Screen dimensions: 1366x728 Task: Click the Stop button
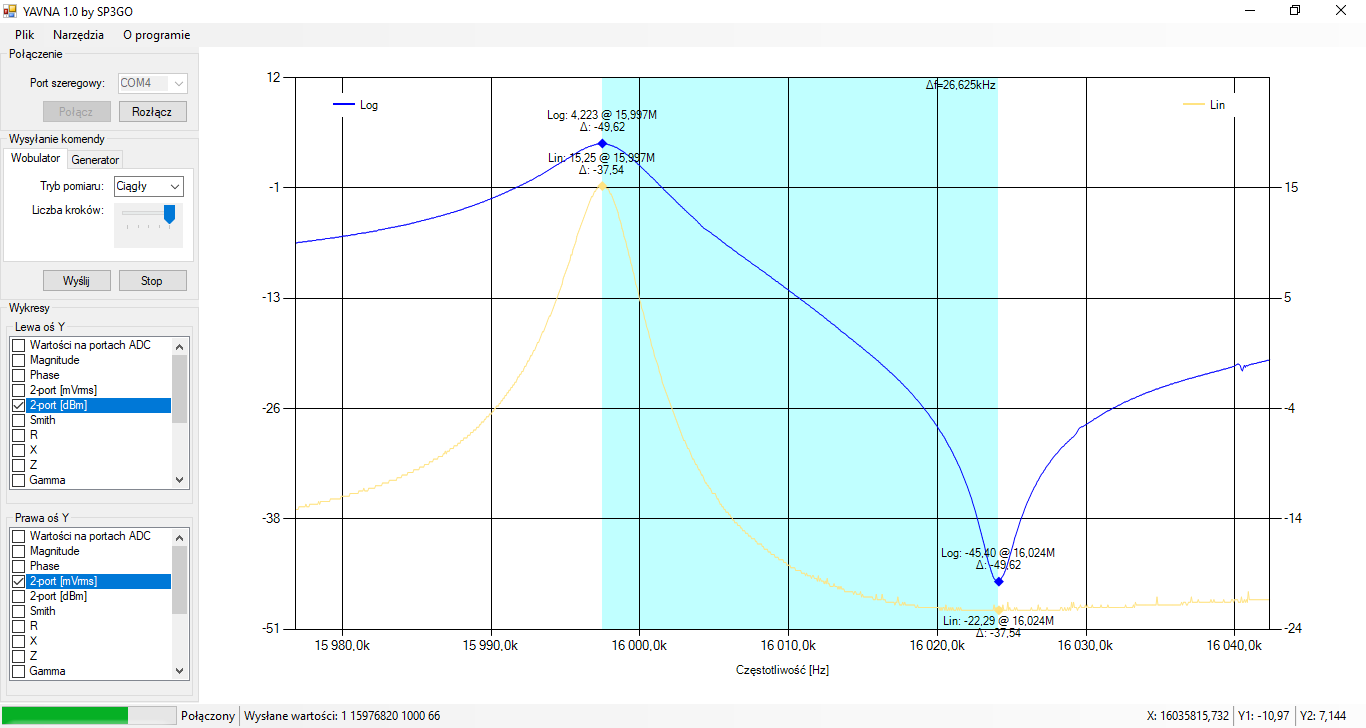152,281
